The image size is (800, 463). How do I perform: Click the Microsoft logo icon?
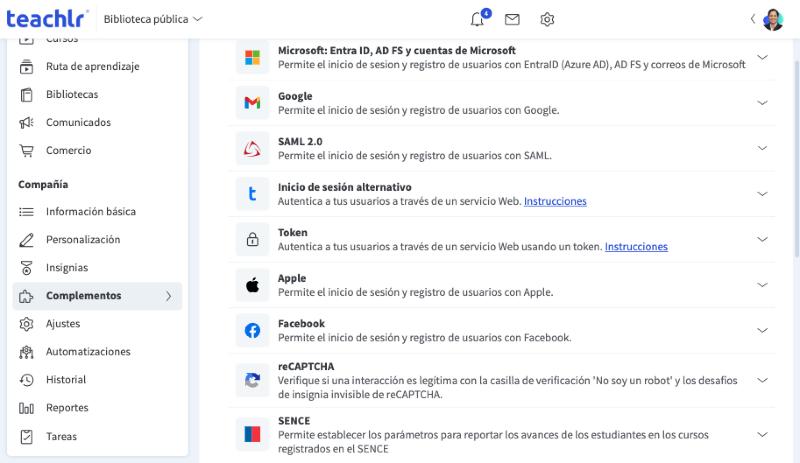click(252, 57)
